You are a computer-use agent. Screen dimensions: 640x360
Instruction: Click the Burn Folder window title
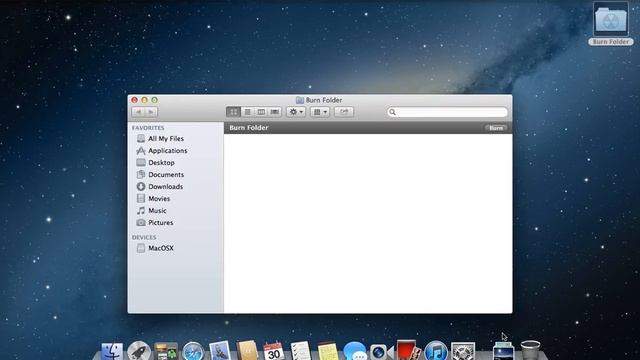point(324,100)
